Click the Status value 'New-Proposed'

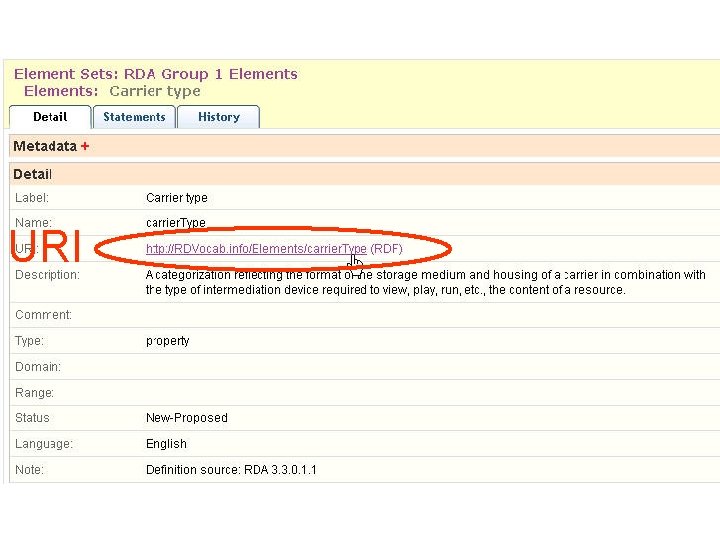tap(187, 418)
